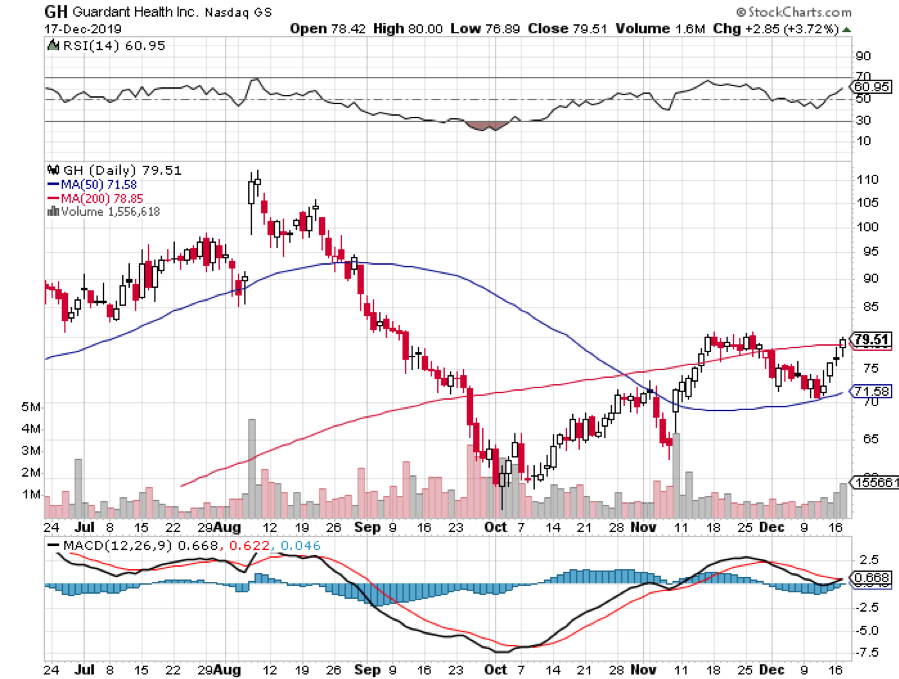Click the GH ticker symbol in the header
899x679 pixels.
pos(56,11)
